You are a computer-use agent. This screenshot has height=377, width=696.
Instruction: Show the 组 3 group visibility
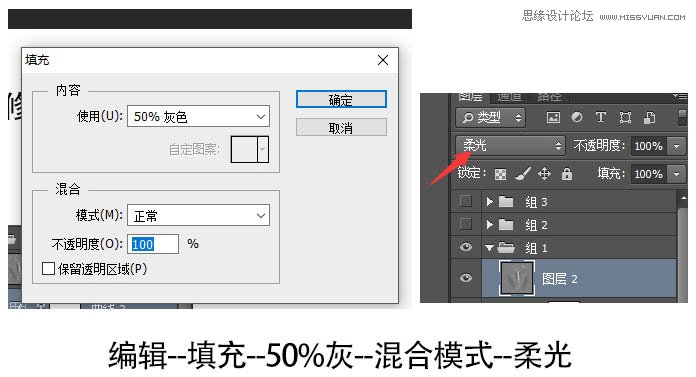click(466, 201)
